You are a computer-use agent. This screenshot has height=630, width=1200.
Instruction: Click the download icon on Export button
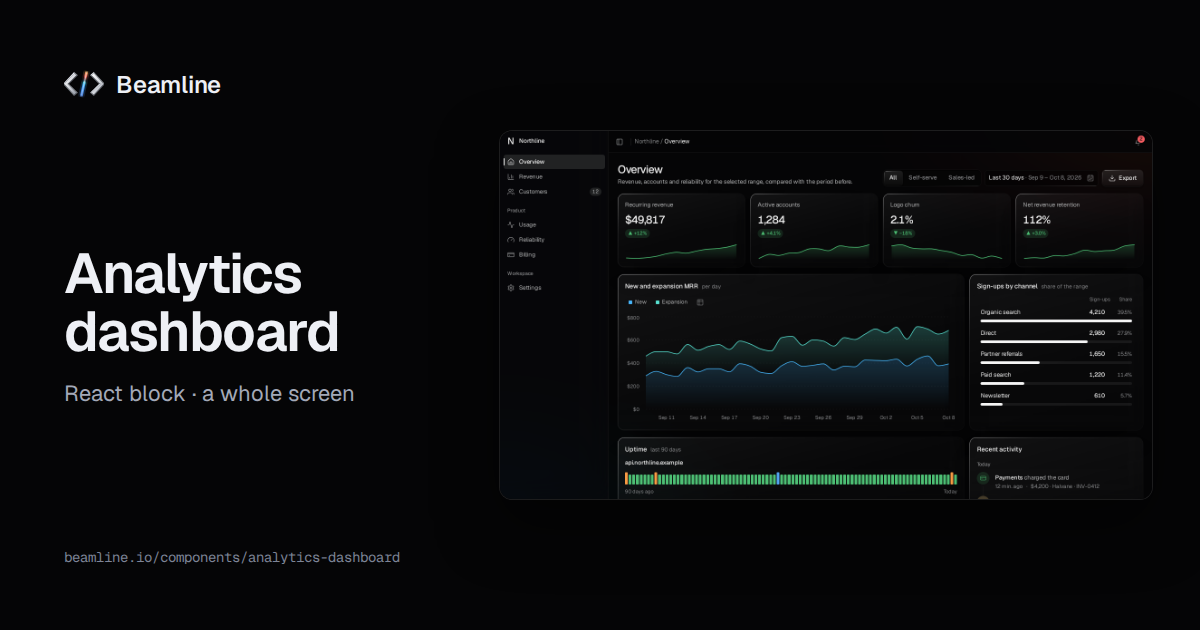pyautogui.click(x=1112, y=178)
